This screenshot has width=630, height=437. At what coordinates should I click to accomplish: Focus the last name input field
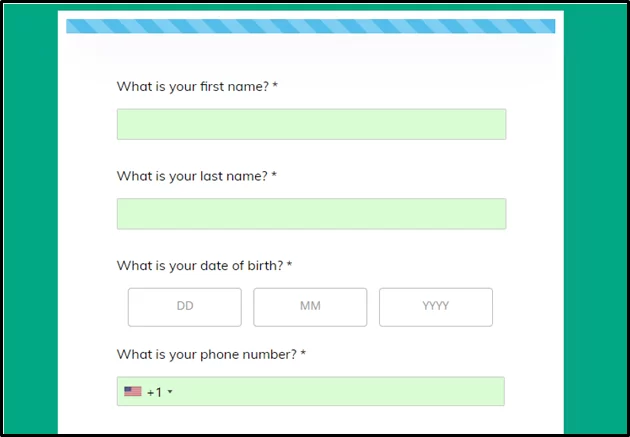point(311,214)
